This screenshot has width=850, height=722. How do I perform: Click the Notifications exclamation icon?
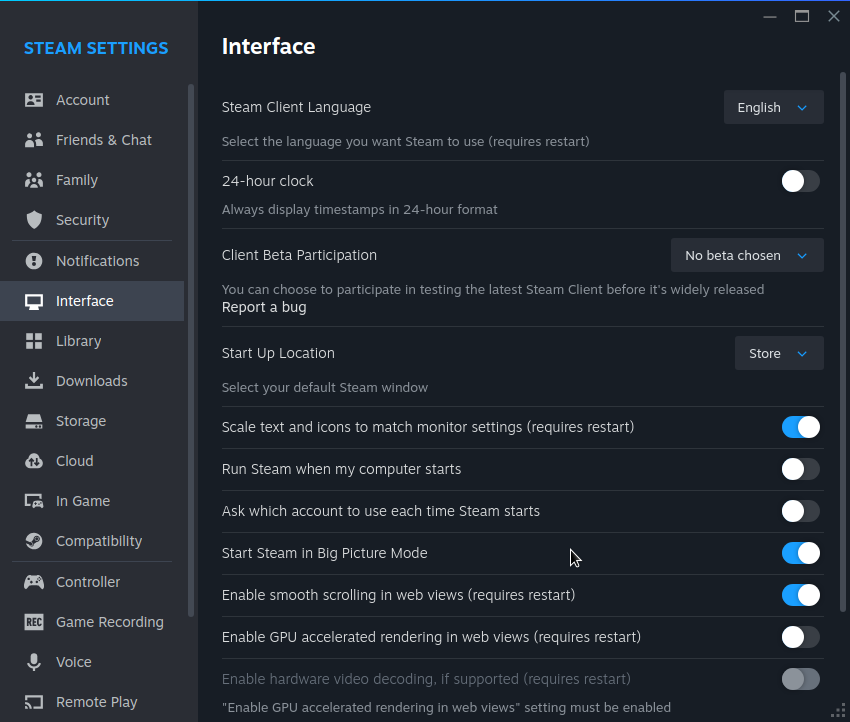pos(34,261)
